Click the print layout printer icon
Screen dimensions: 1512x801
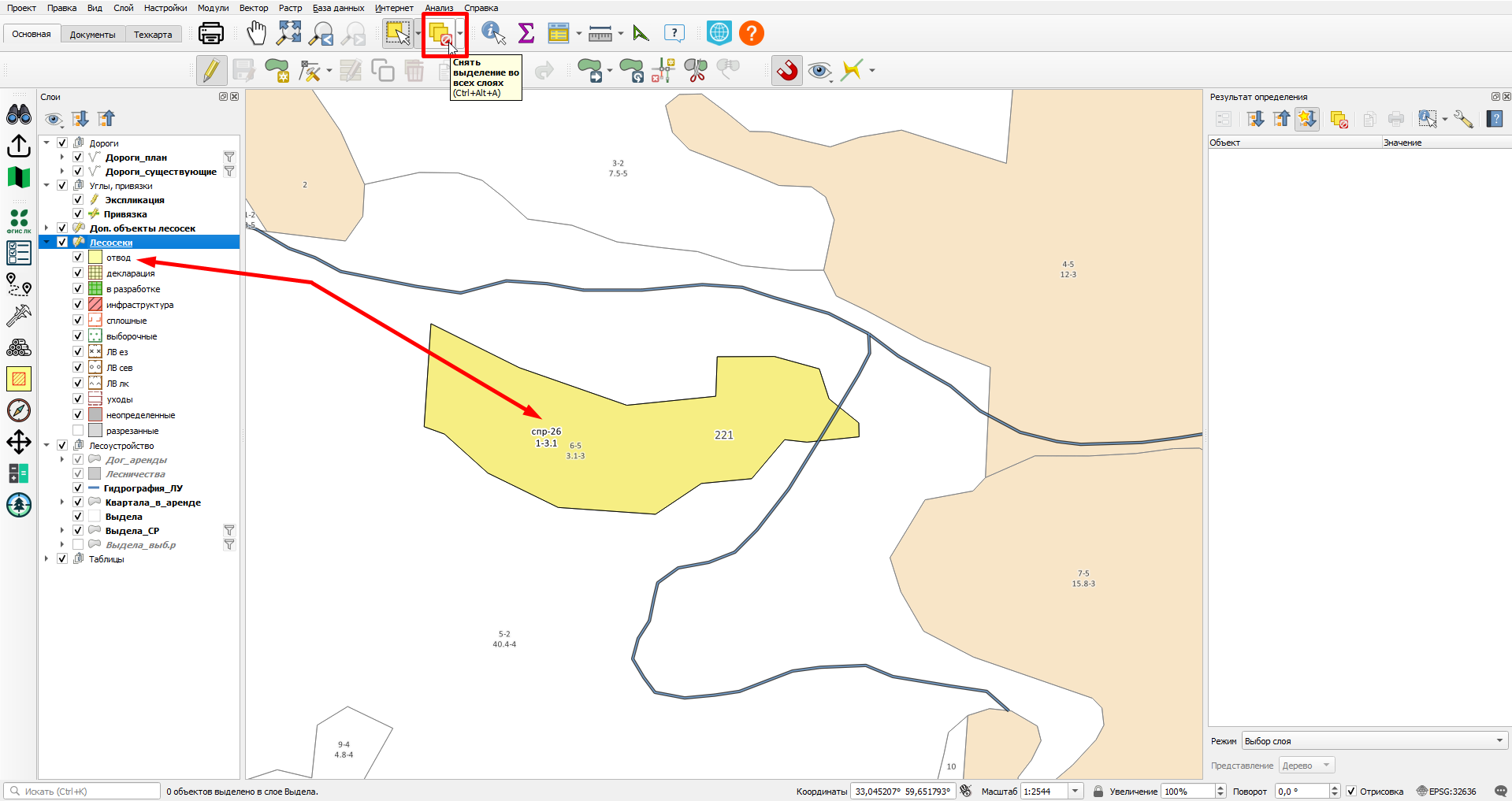pos(210,33)
